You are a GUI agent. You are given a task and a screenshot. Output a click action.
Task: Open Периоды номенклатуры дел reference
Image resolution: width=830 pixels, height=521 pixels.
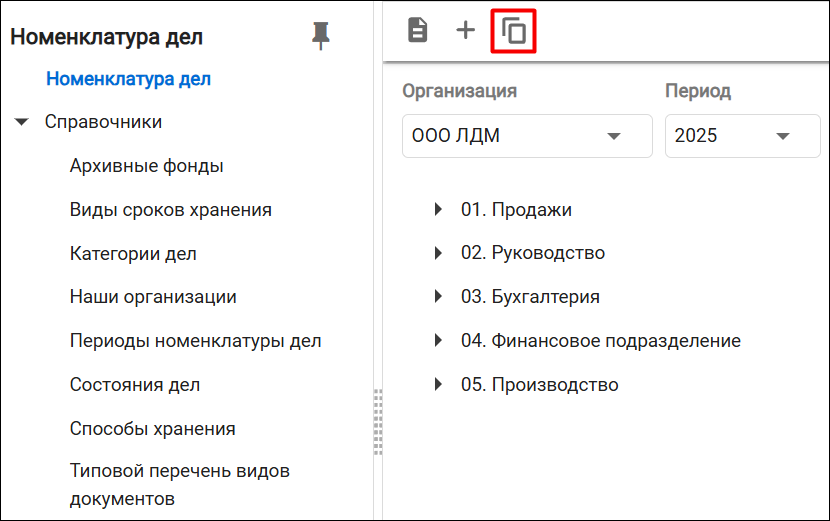pos(195,341)
